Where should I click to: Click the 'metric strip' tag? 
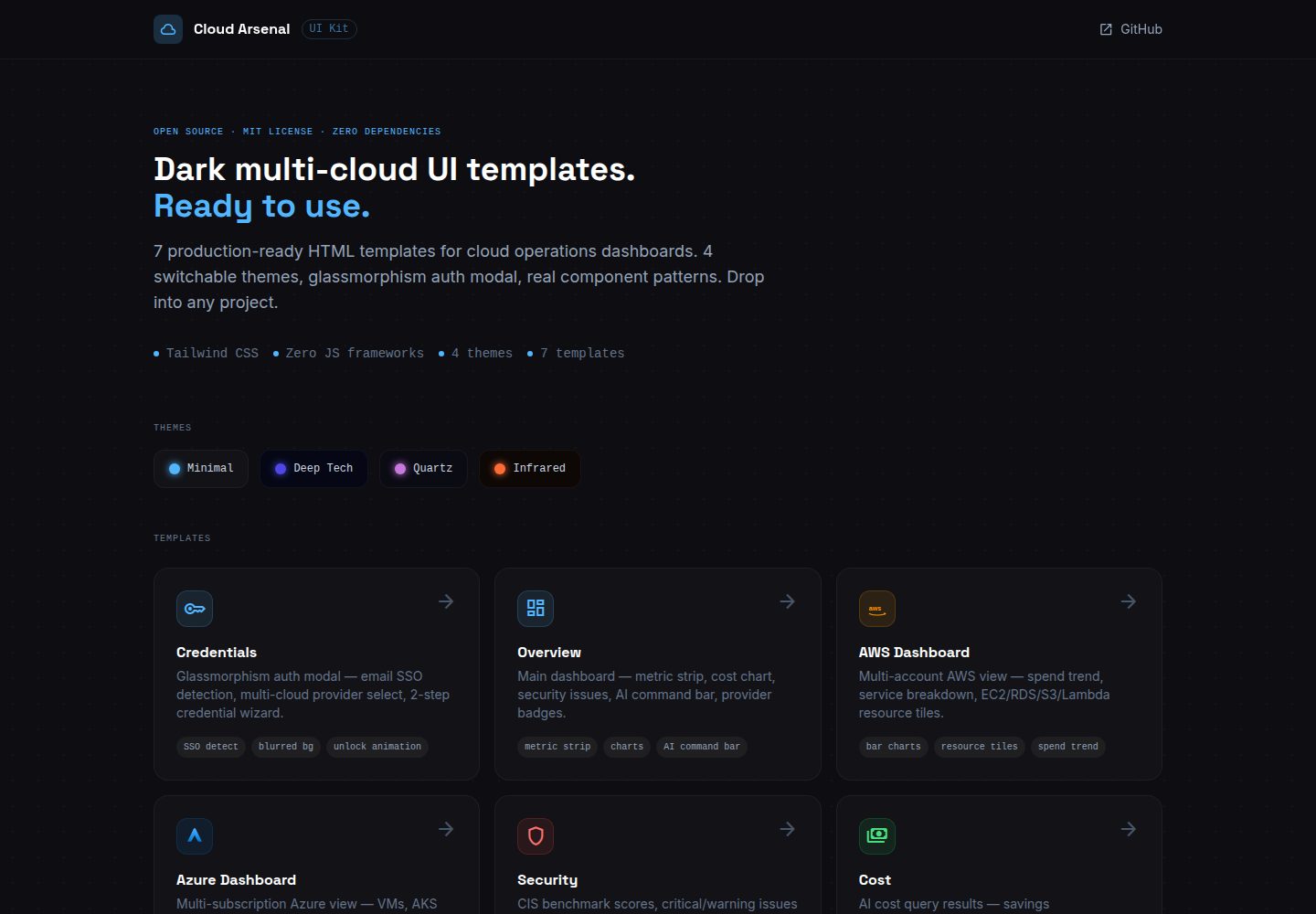557,747
